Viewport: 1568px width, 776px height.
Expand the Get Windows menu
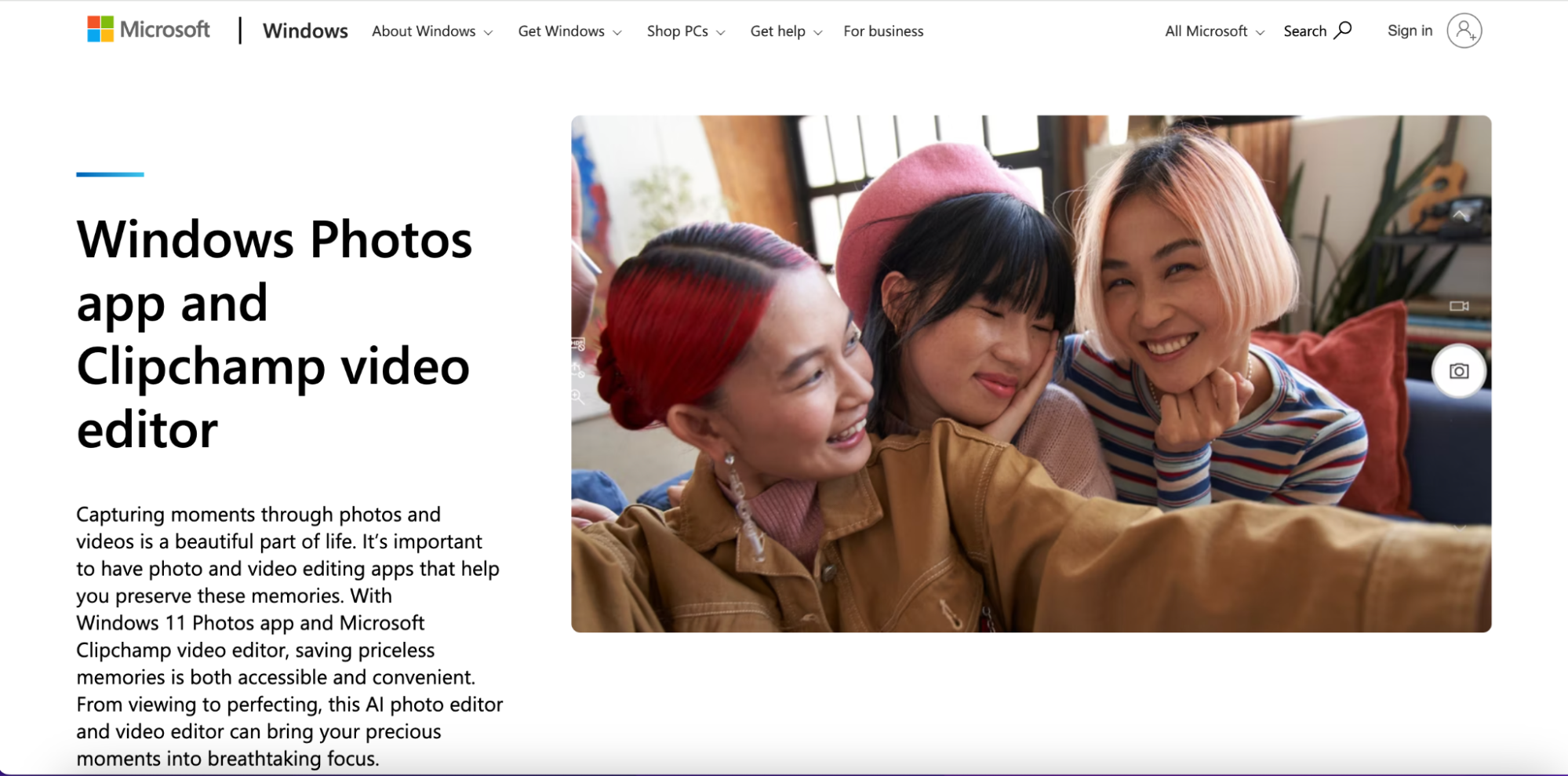(569, 31)
